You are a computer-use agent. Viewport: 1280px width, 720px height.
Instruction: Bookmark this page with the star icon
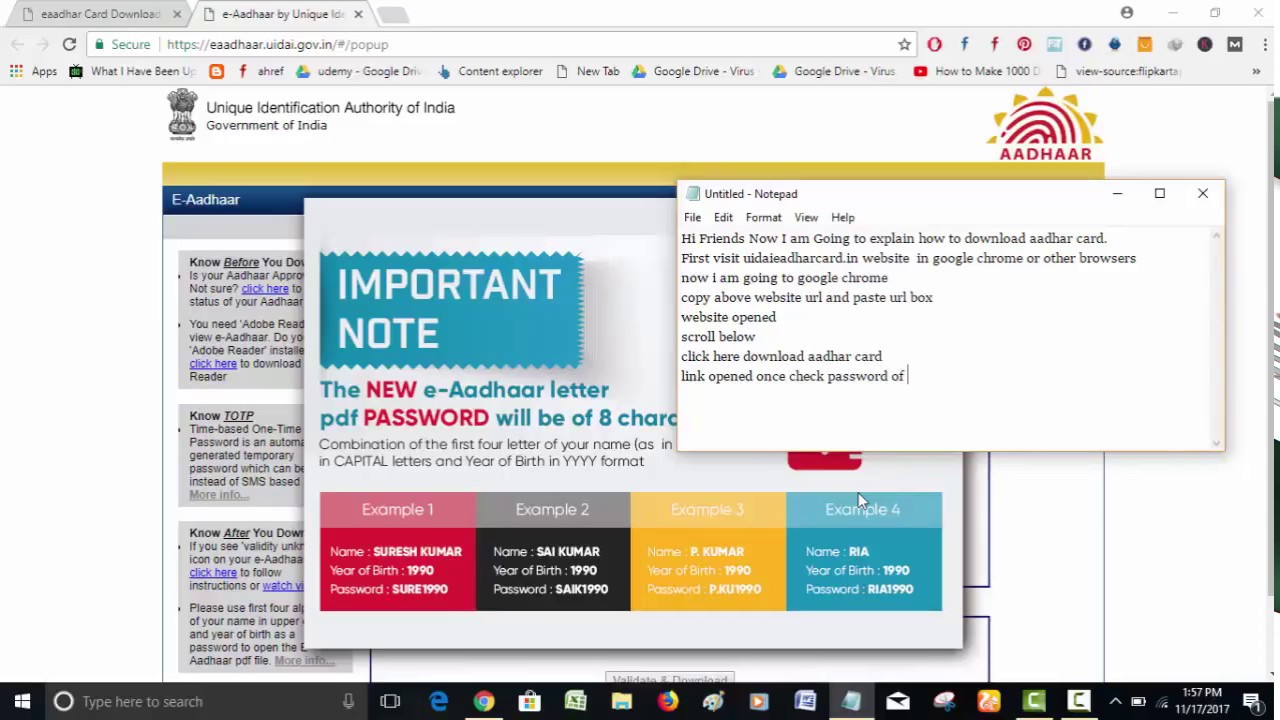point(904,44)
